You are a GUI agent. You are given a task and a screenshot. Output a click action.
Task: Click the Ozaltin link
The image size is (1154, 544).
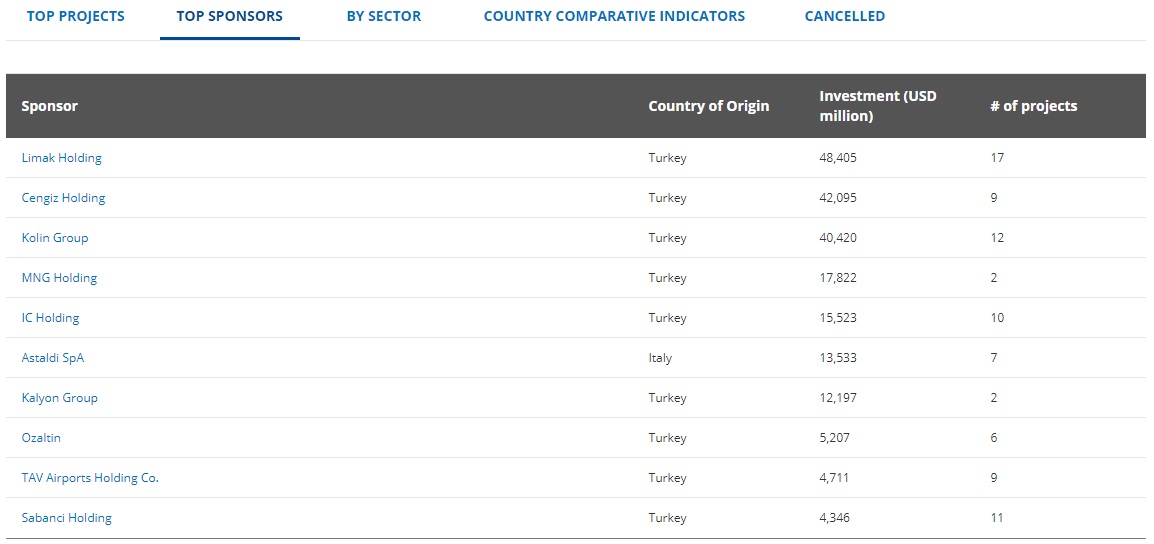(41, 438)
